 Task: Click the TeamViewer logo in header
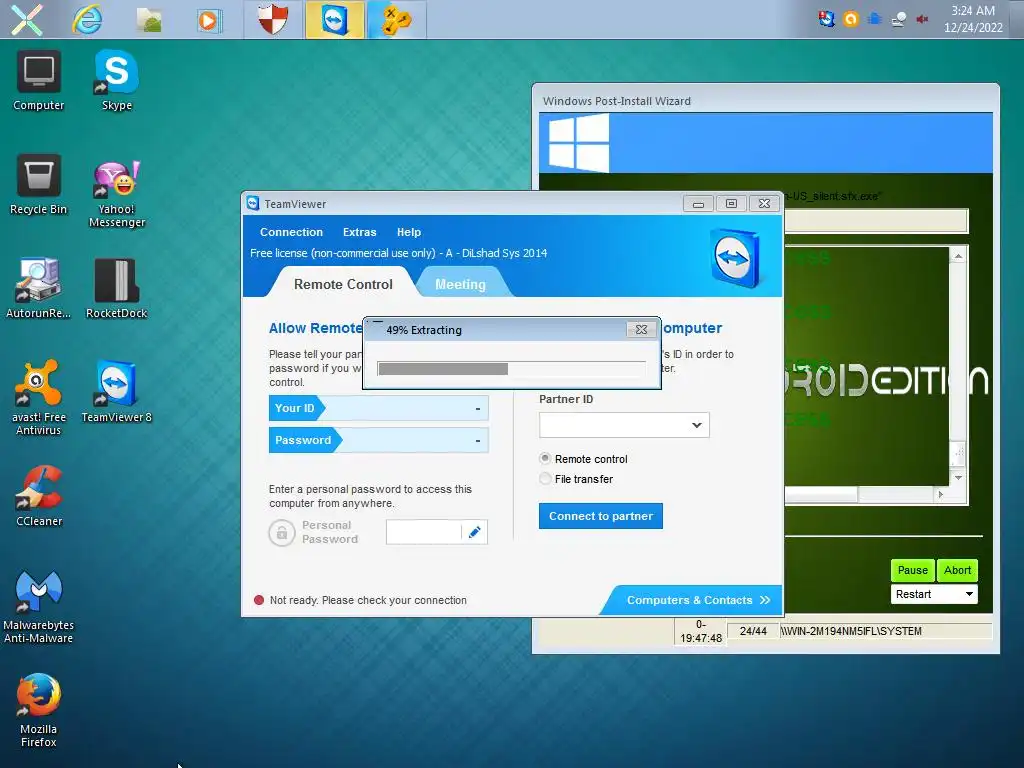pyautogui.click(x=736, y=258)
